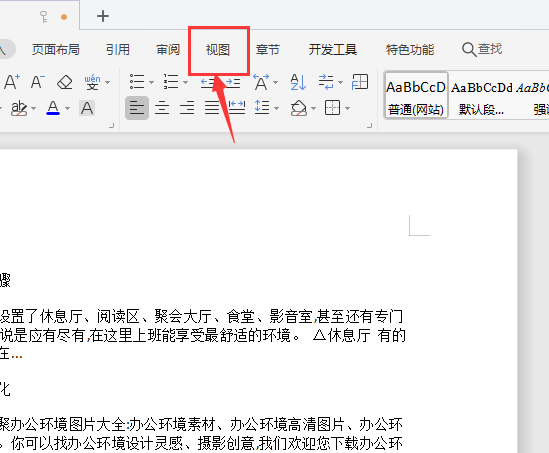
Task: Expand borders dropdown arrow
Action: pos(348,109)
